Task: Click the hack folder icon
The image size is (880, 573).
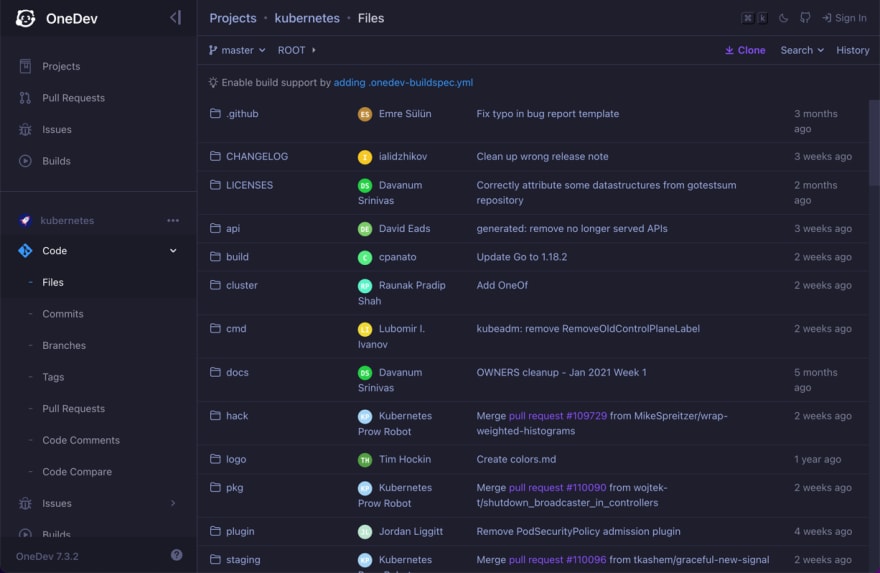Action: (x=215, y=416)
